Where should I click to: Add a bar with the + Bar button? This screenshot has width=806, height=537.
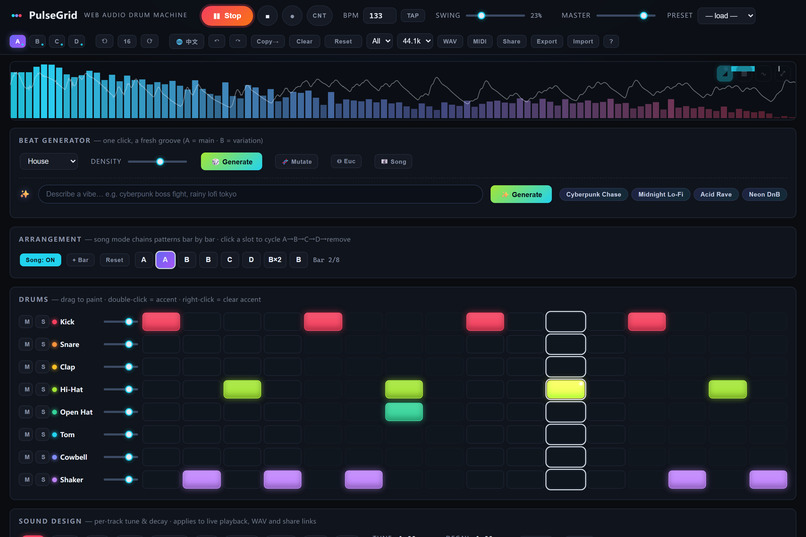click(x=80, y=260)
